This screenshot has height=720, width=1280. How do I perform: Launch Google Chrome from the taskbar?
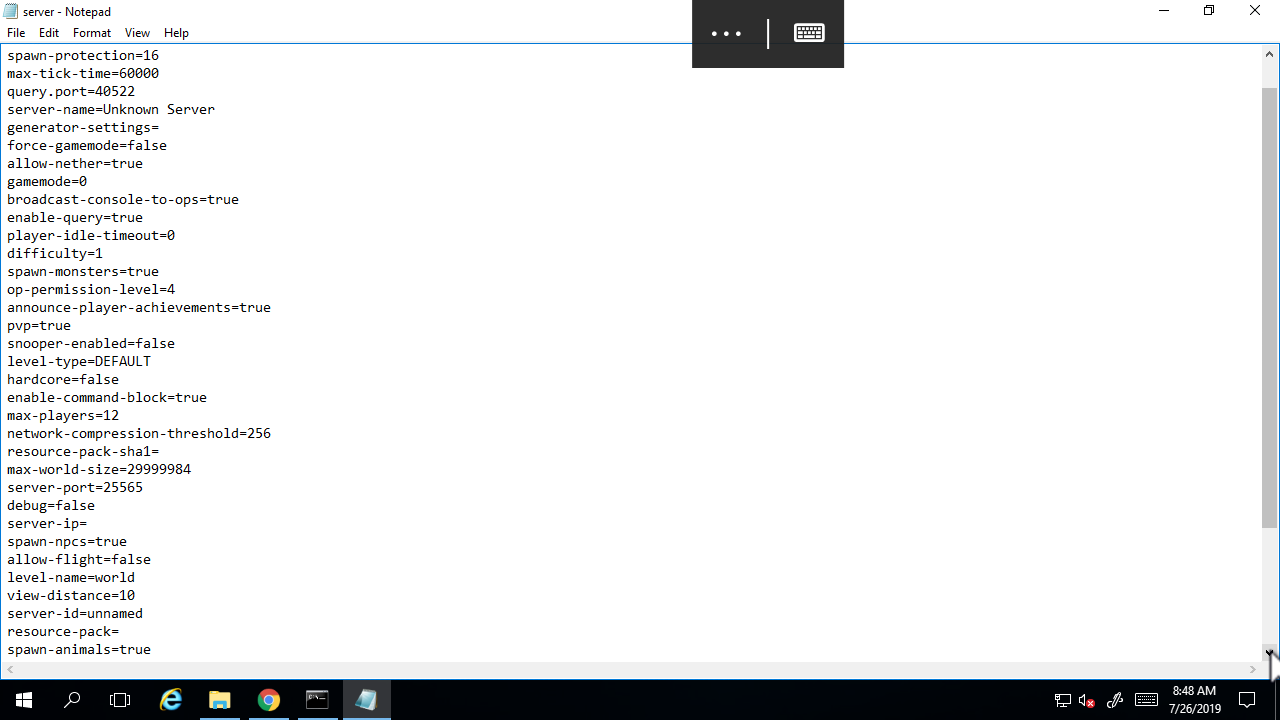268,700
